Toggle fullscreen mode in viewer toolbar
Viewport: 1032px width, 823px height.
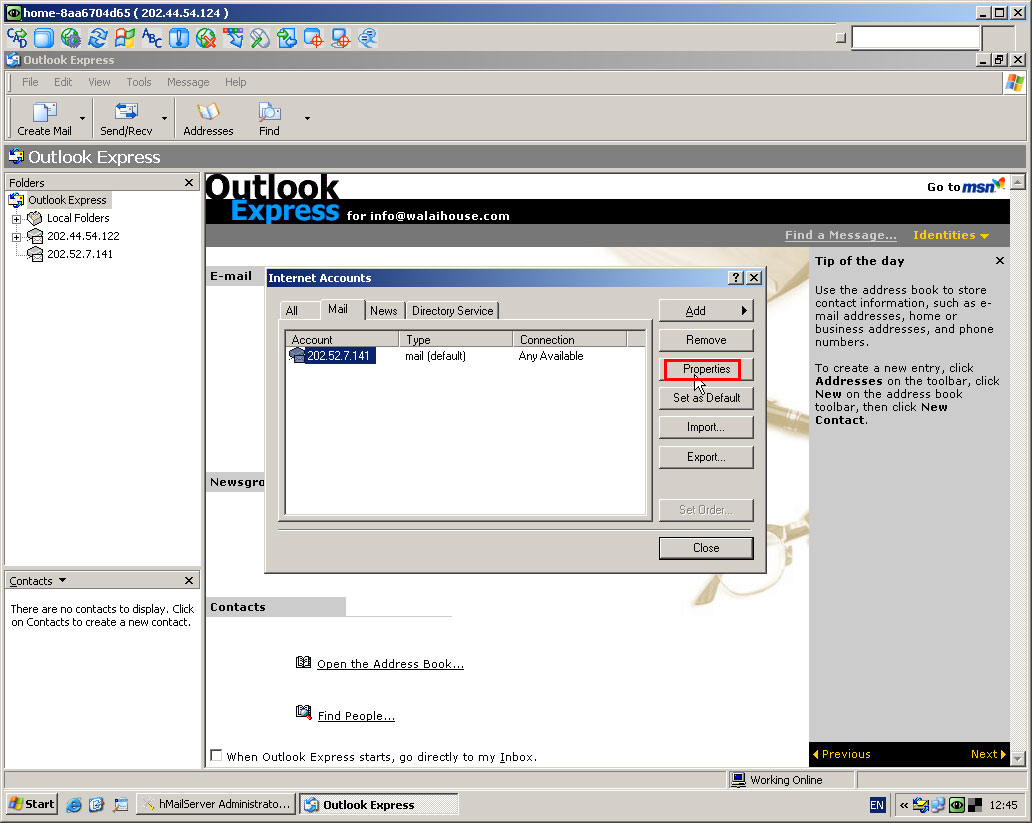44,38
